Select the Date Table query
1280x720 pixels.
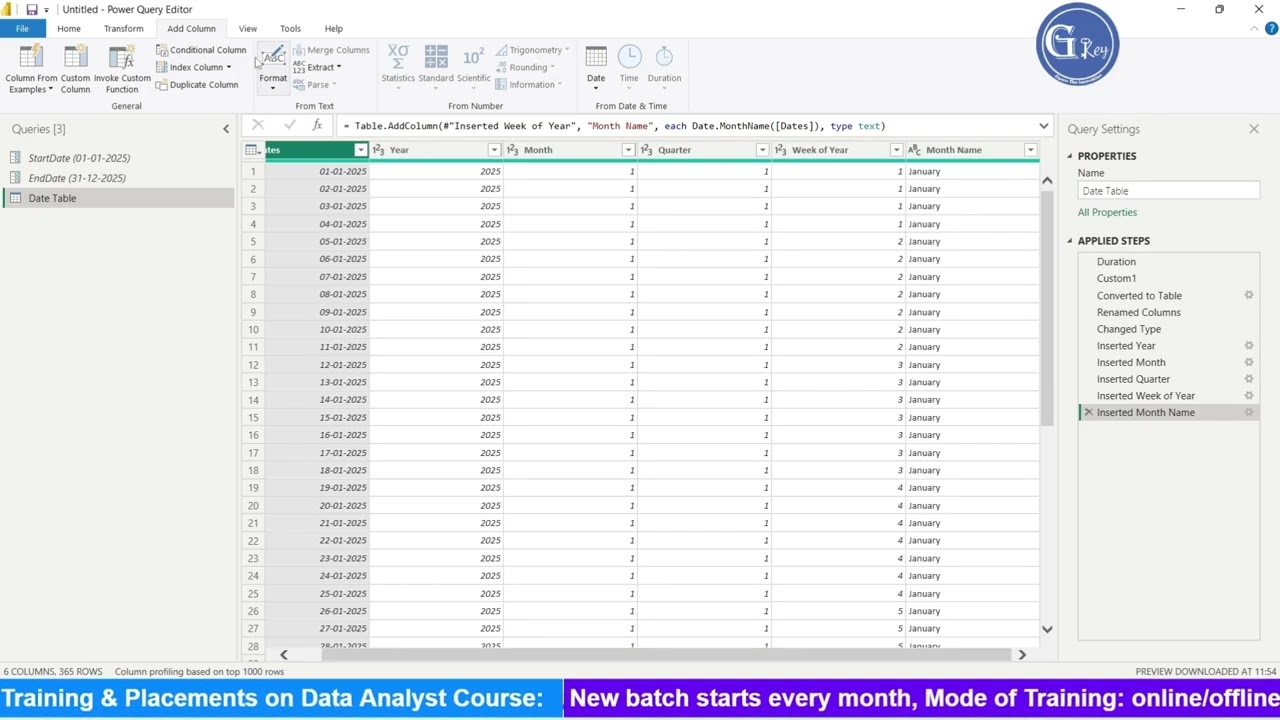[119, 198]
